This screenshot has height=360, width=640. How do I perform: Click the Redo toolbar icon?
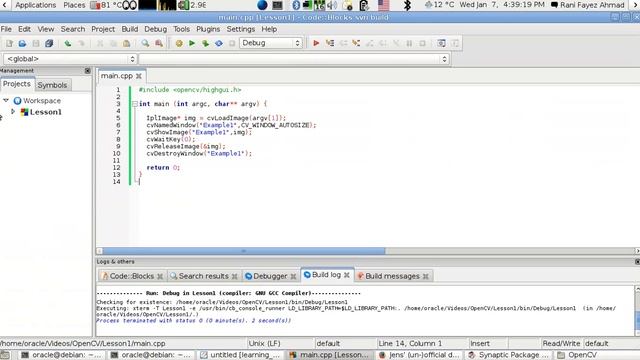(81, 43)
